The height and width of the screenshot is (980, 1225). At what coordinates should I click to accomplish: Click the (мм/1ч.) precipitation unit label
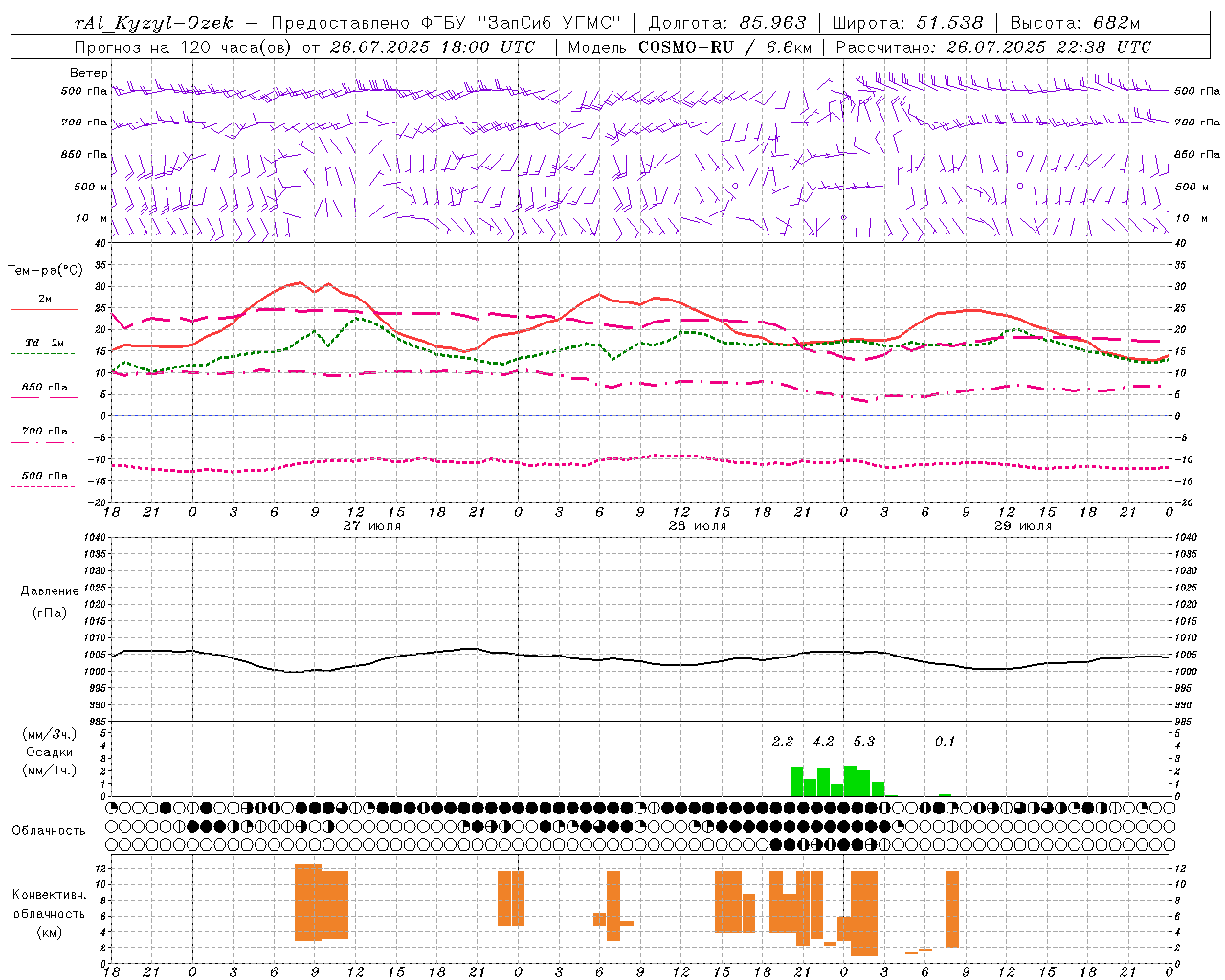[x=49, y=770]
